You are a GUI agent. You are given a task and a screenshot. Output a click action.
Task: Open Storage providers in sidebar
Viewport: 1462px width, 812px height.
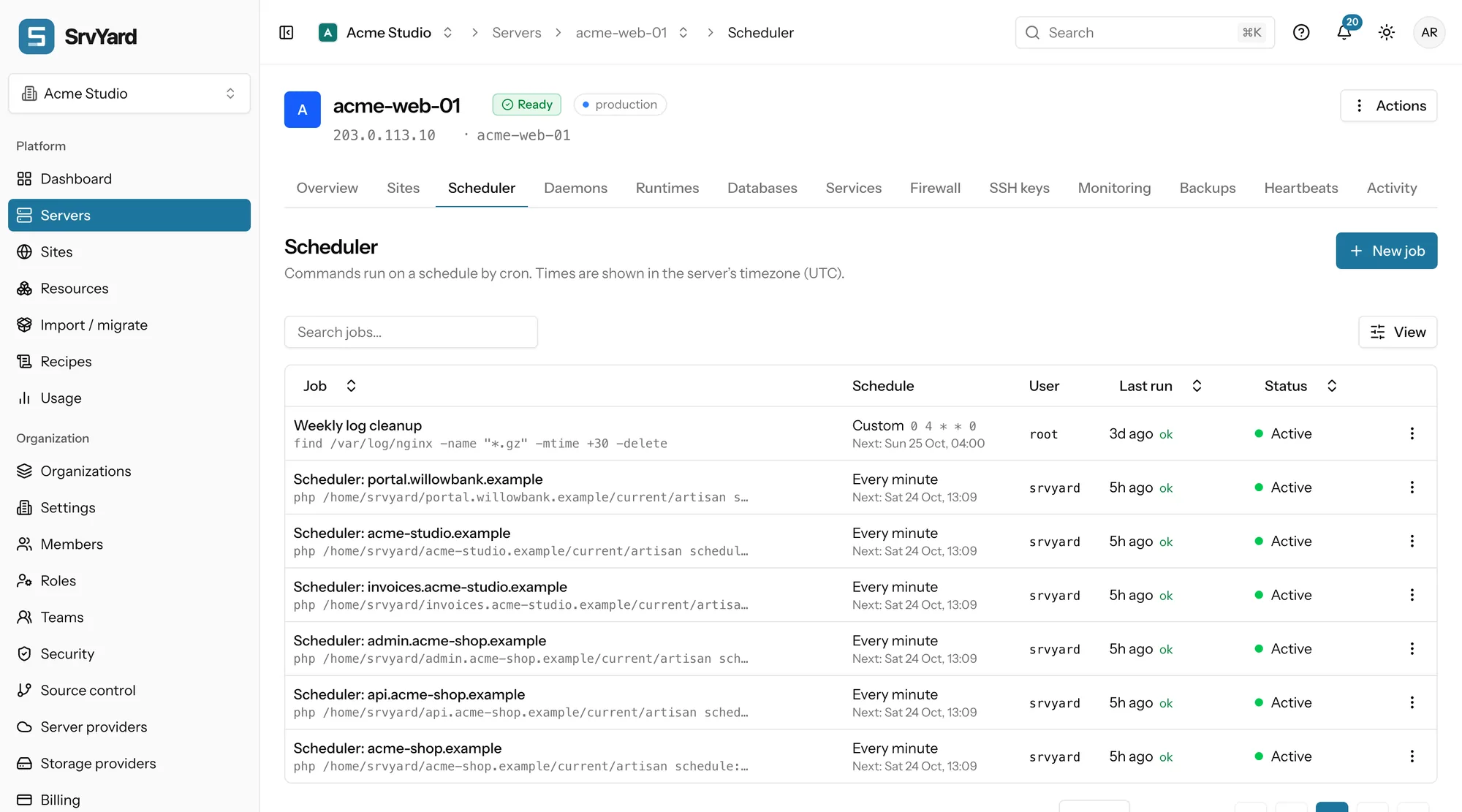click(x=129, y=764)
